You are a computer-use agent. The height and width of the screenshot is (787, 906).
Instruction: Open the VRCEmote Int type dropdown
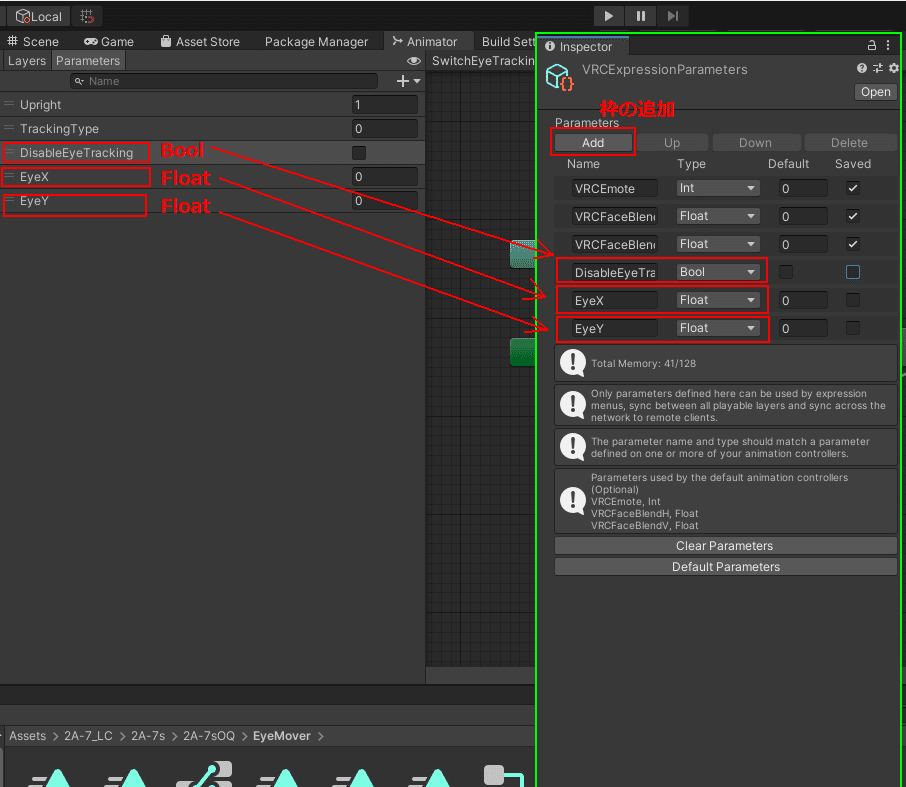point(717,188)
